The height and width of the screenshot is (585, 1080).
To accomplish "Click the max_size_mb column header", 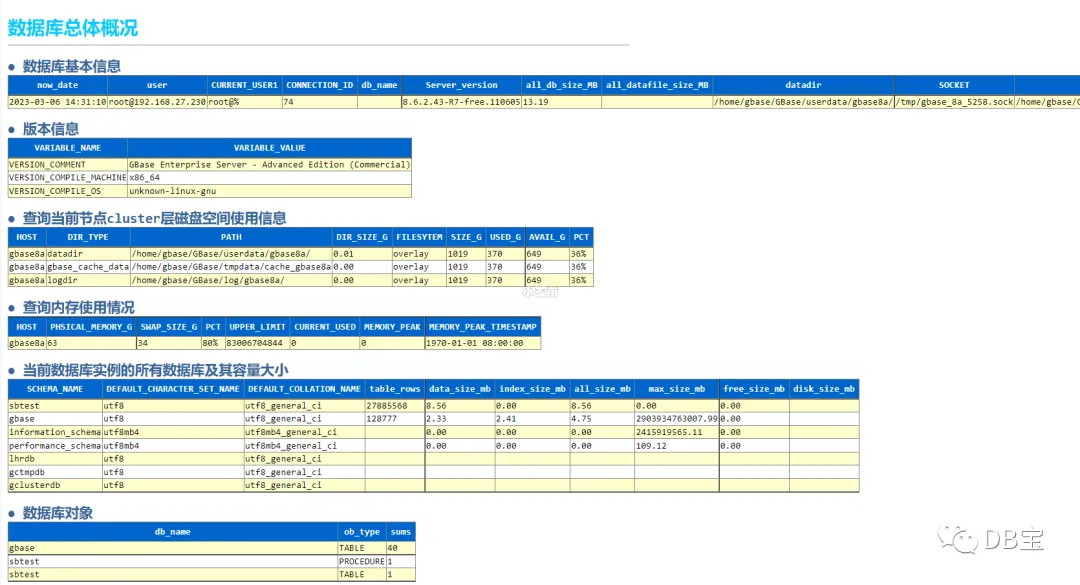I will [x=676, y=389].
